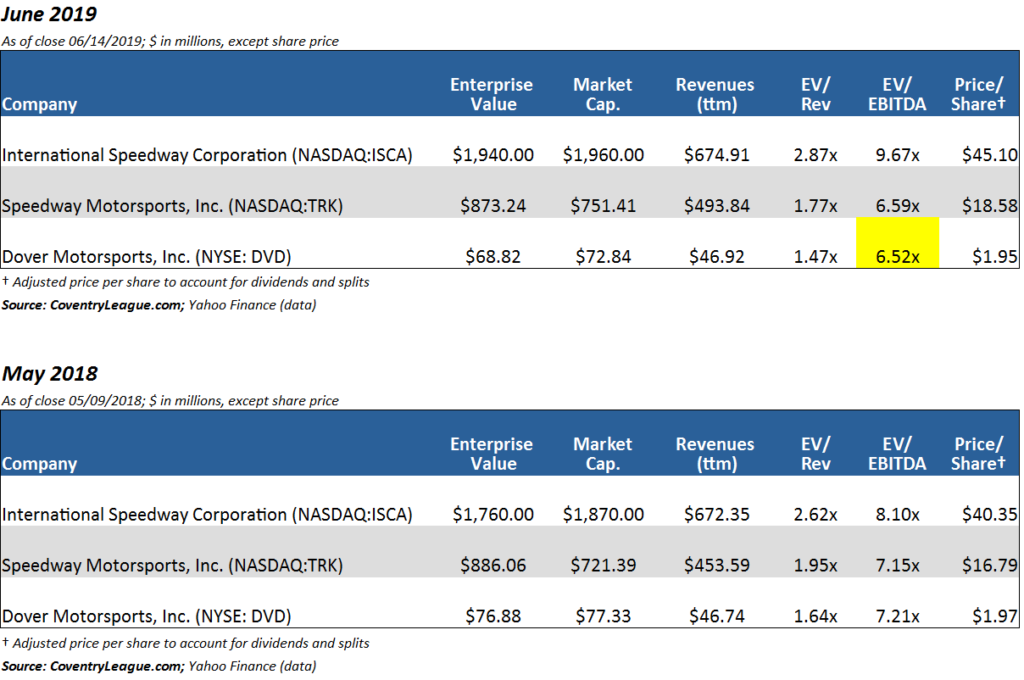
Task: Click the $886.06 enterprise value cell
Action: point(493,565)
